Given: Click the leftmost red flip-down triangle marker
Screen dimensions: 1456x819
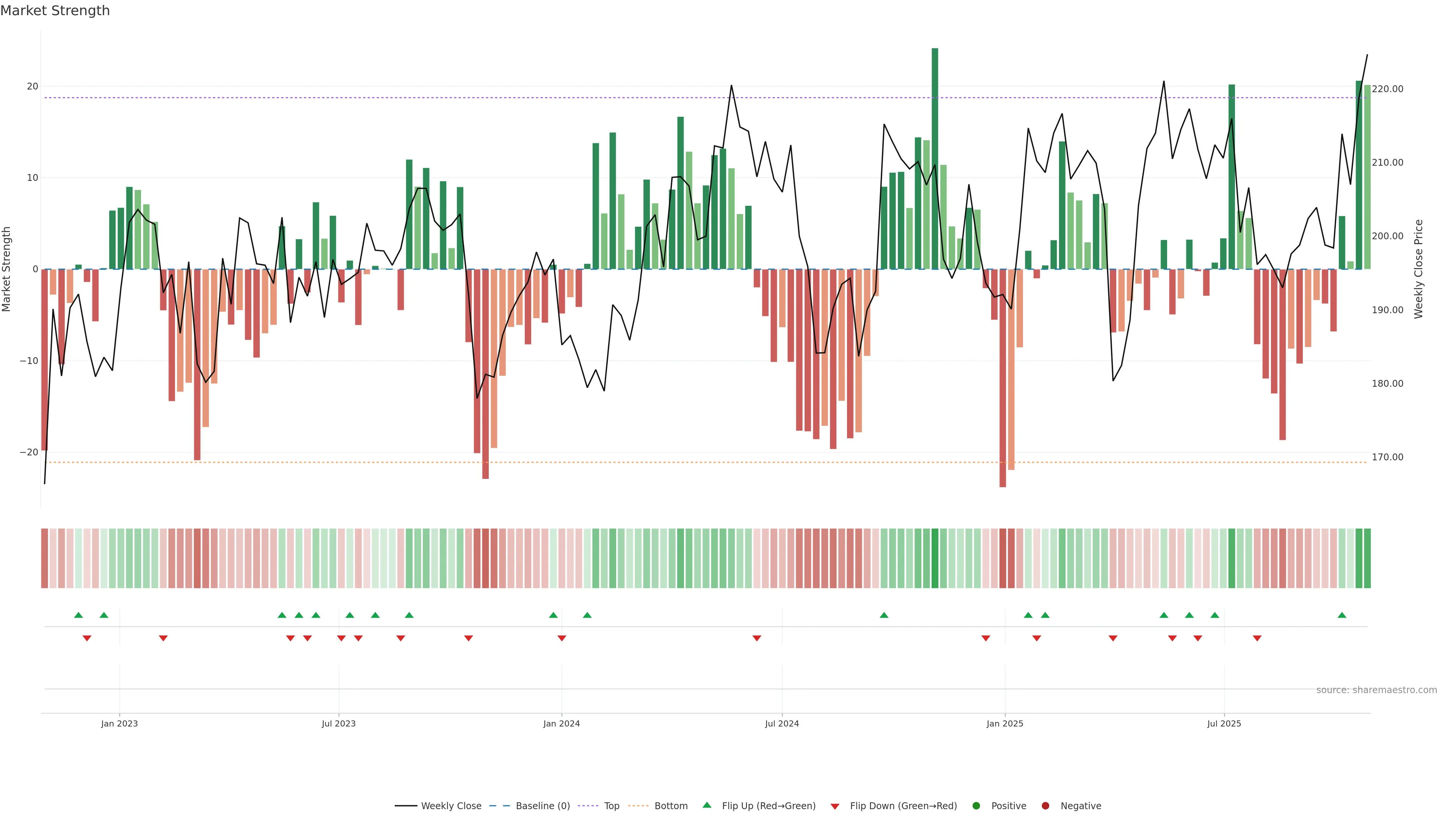Looking at the screenshot, I should pyautogui.click(x=87, y=638).
